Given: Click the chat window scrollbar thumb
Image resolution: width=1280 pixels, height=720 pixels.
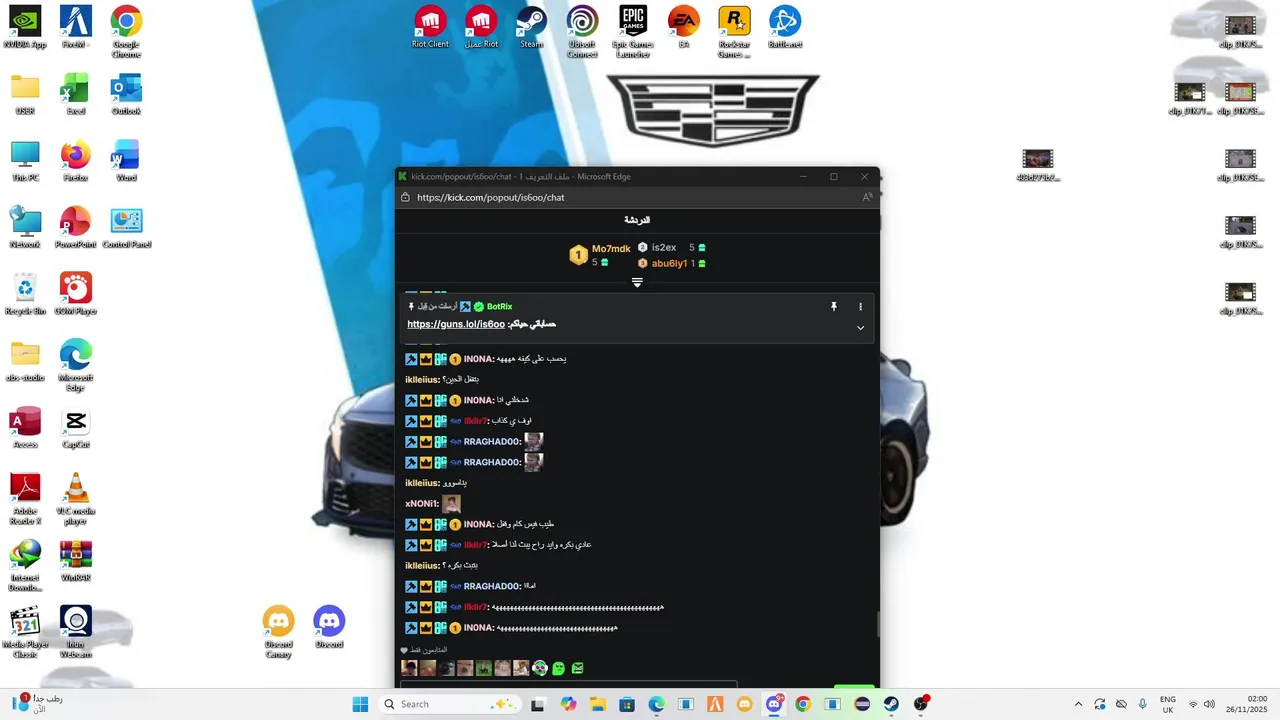Looking at the screenshot, I should (x=877, y=625).
